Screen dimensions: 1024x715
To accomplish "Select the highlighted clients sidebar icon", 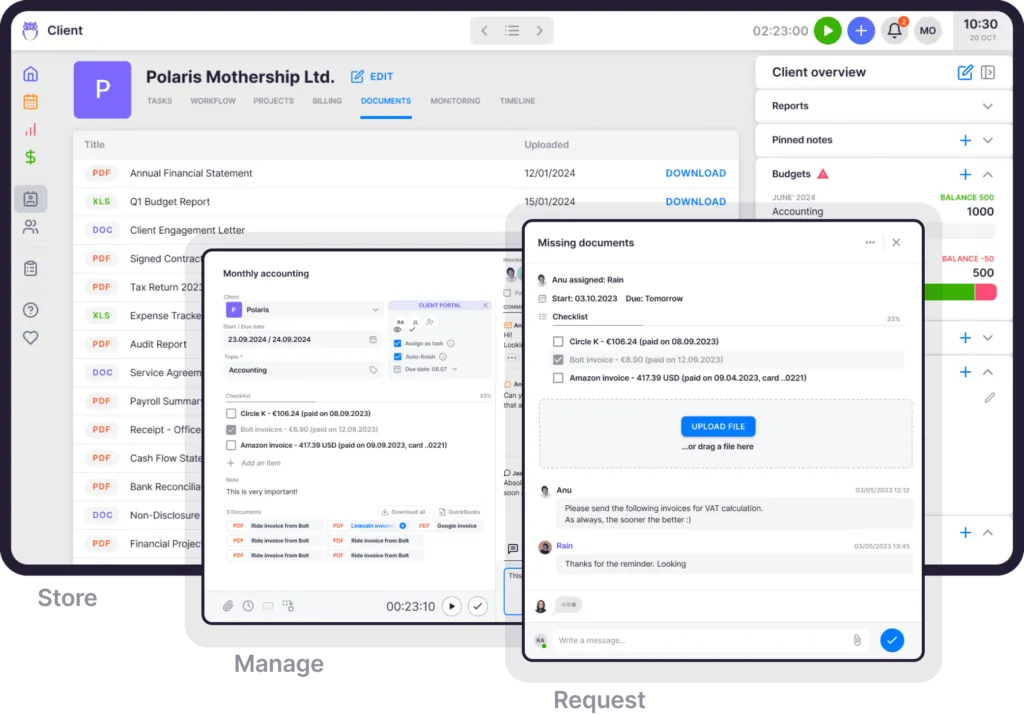I will 31,199.
